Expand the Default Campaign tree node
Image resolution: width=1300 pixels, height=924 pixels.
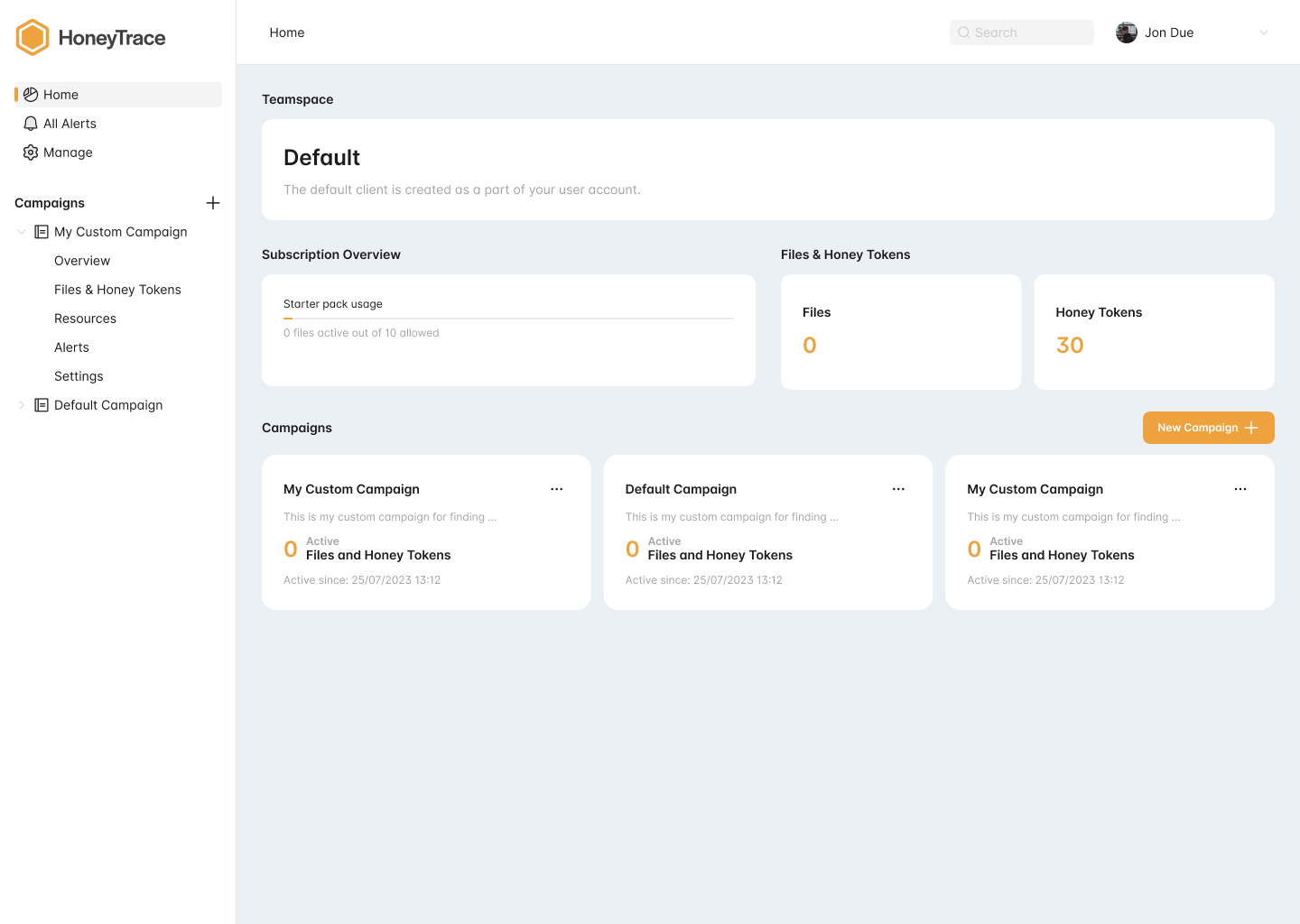point(22,405)
